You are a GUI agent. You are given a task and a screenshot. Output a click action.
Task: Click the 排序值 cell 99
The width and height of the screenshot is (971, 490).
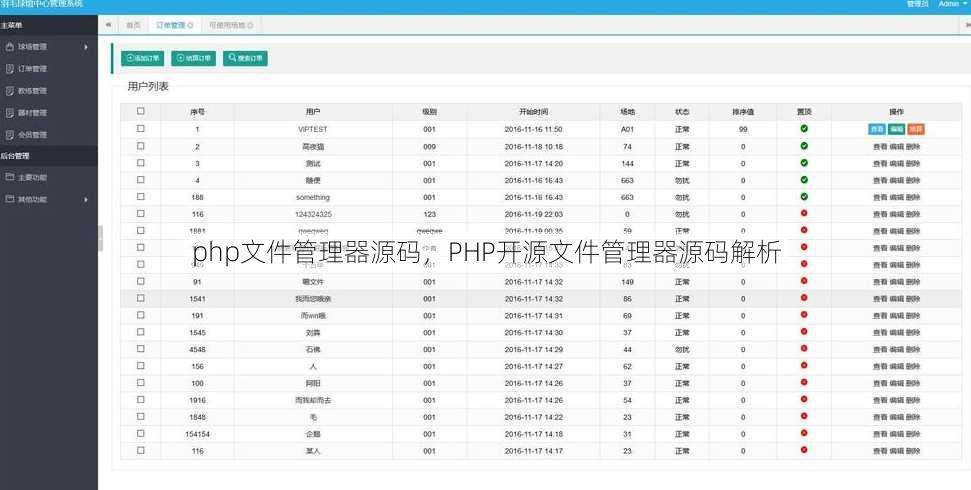743,129
